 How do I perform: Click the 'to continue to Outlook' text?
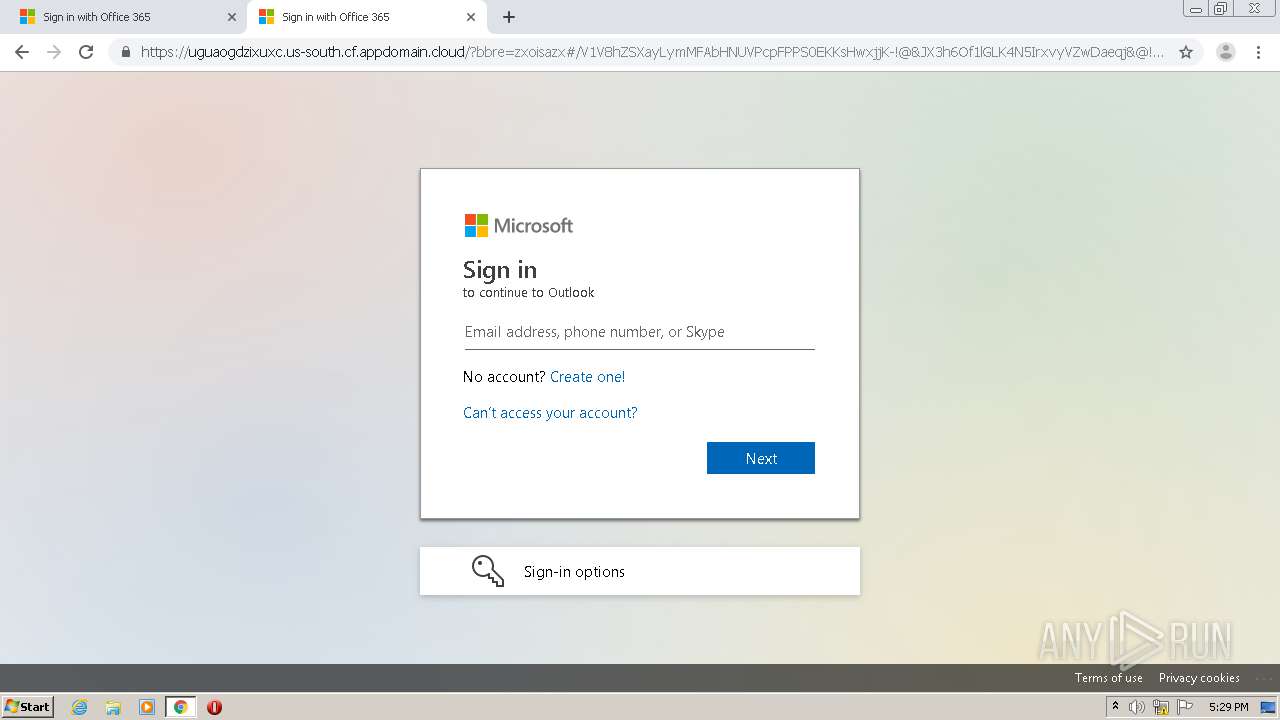529,293
